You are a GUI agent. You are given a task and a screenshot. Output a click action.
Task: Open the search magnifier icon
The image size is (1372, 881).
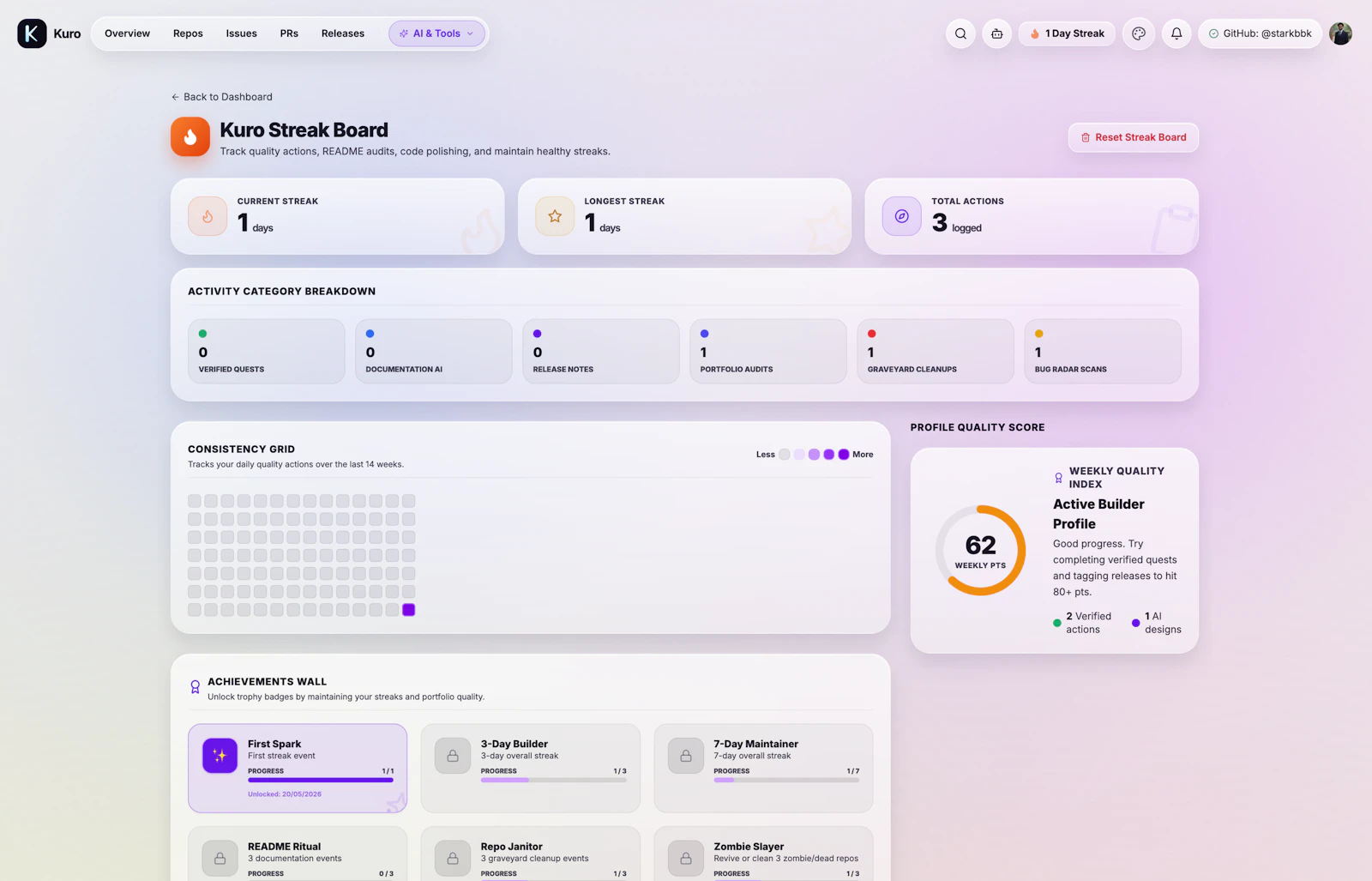click(960, 33)
